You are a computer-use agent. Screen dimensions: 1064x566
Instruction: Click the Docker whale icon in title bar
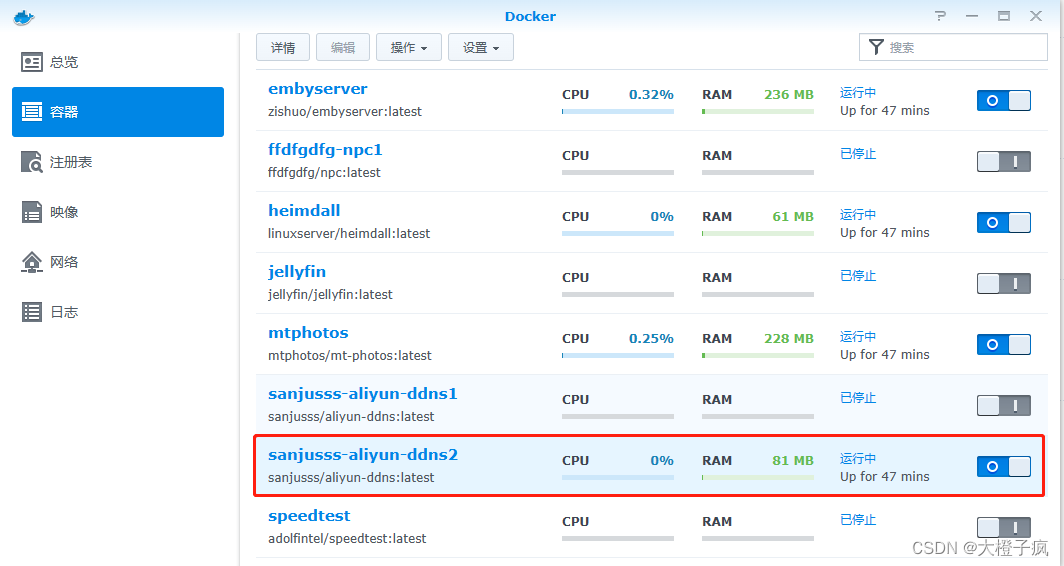(x=24, y=16)
